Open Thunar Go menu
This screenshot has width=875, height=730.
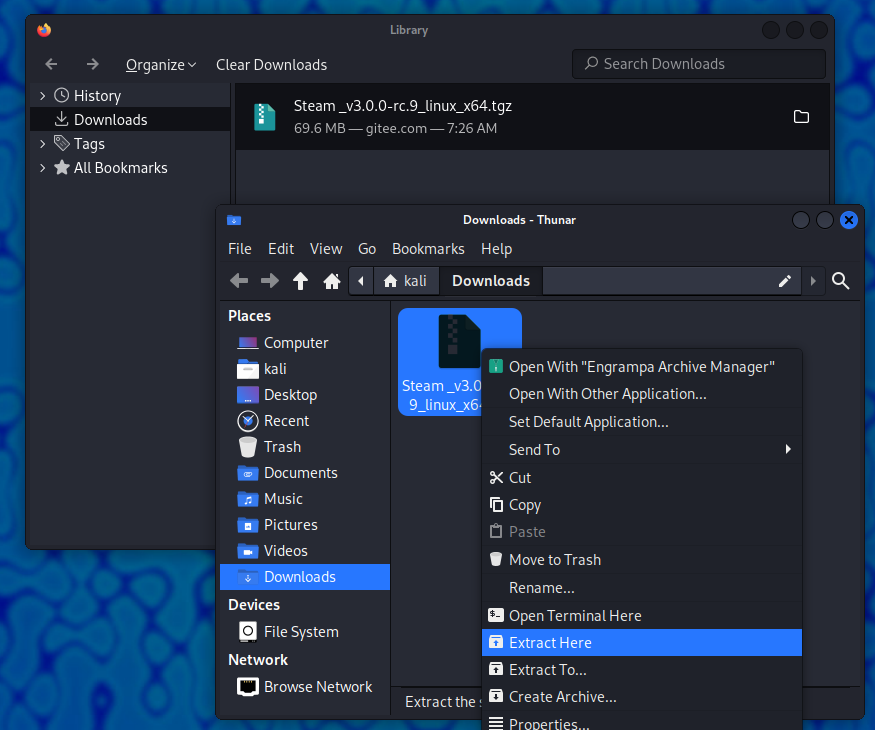tap(367, 249)
